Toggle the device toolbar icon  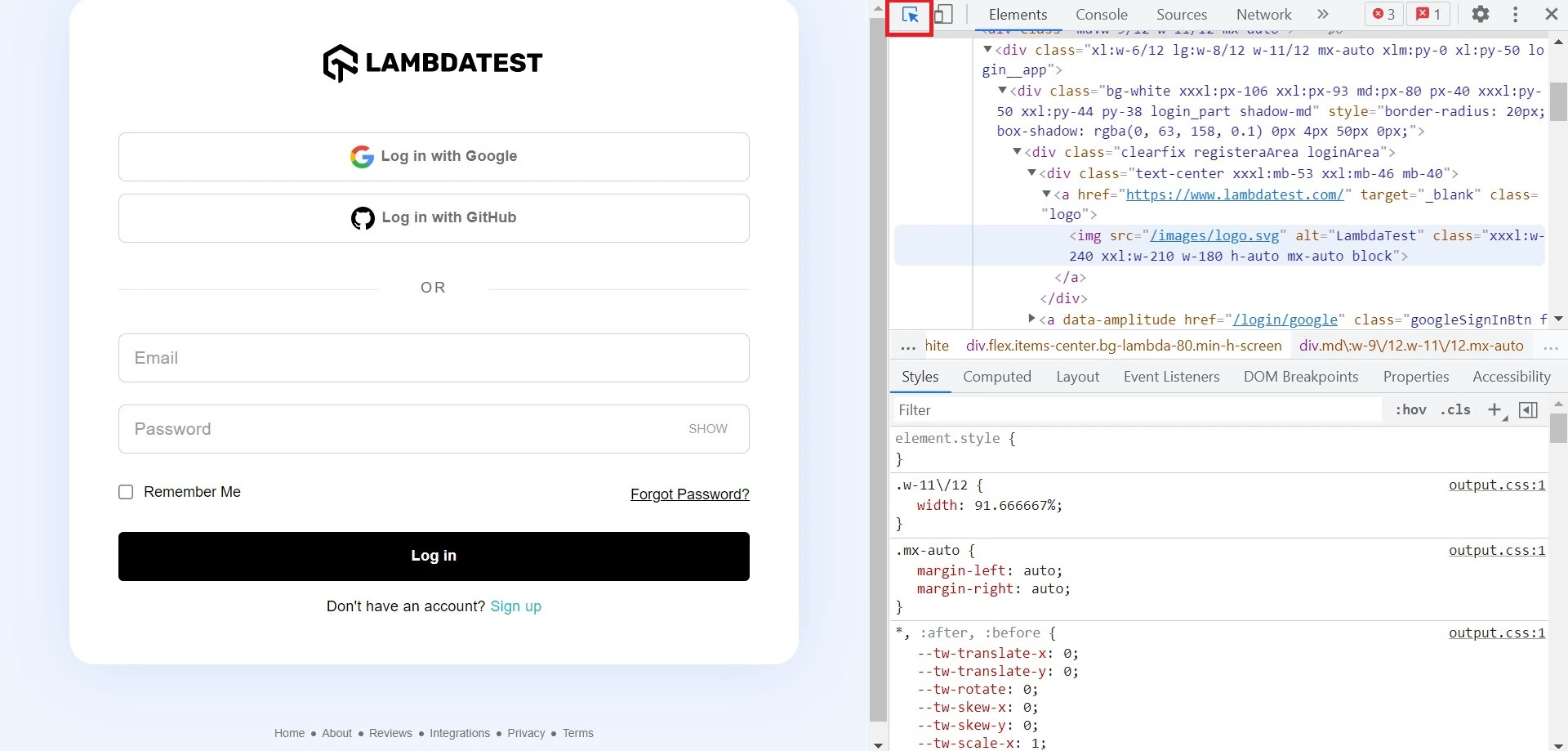click(x=943, y=15)
